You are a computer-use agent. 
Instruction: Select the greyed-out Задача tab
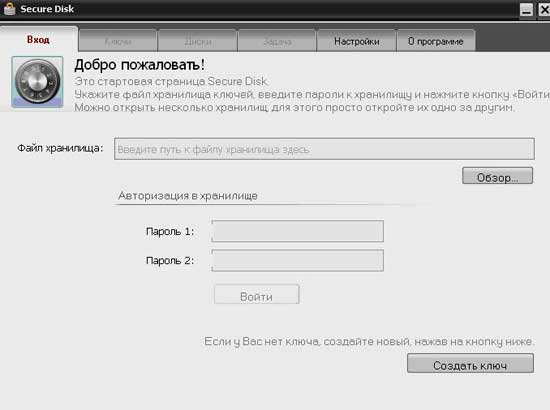277,41
